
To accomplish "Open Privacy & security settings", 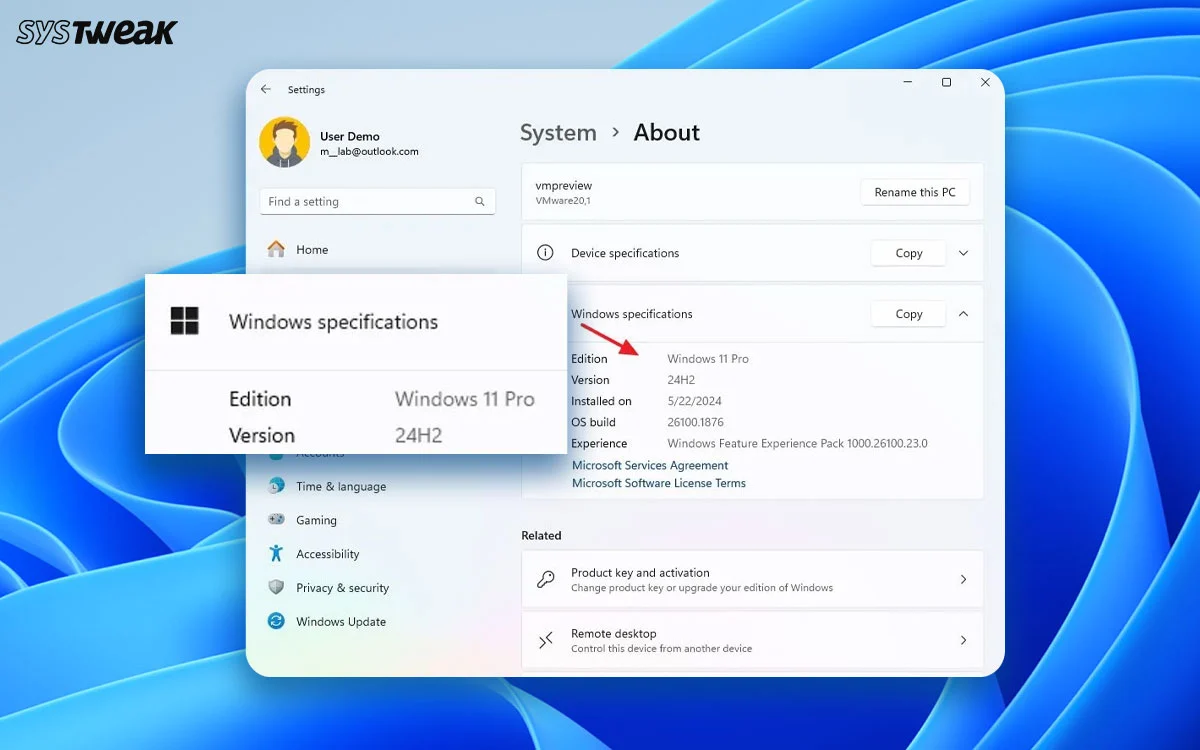I will (341, 588).
